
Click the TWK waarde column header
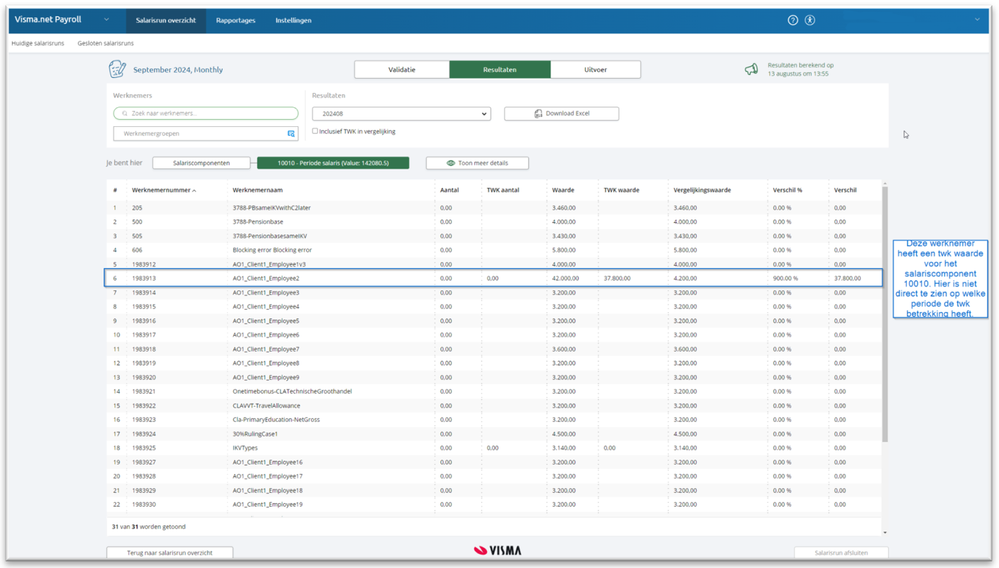click(x=621, y=190)
